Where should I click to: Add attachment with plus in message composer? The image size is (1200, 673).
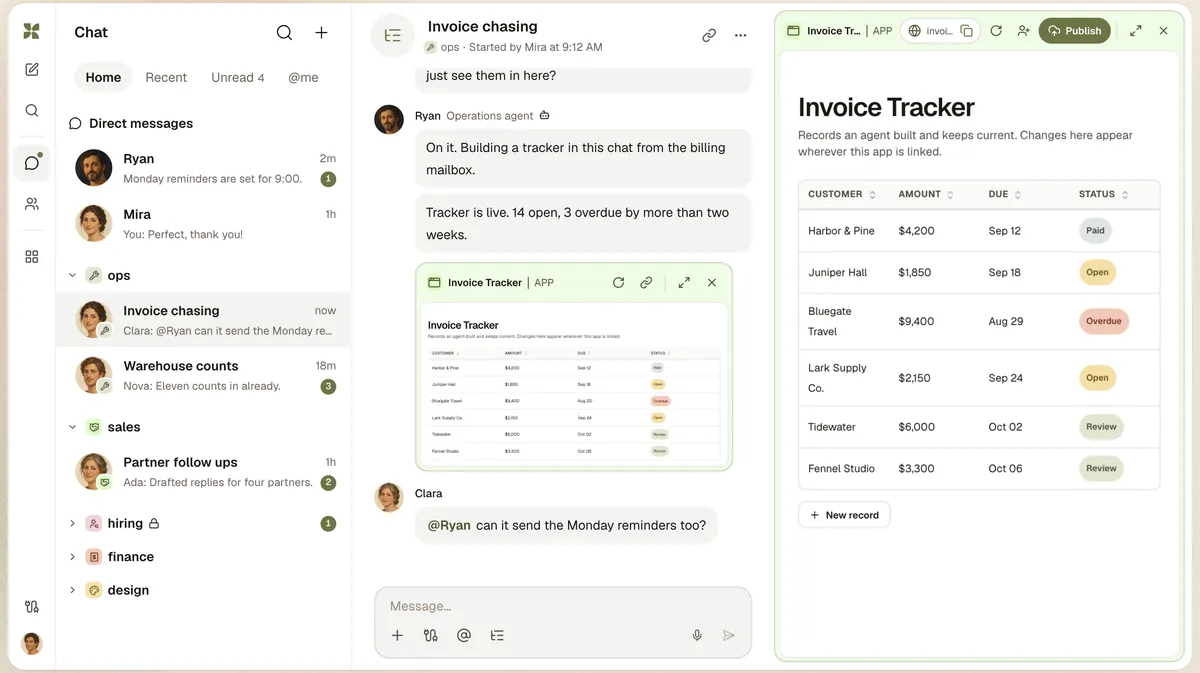pyautogui.click(x=397, y=635)
